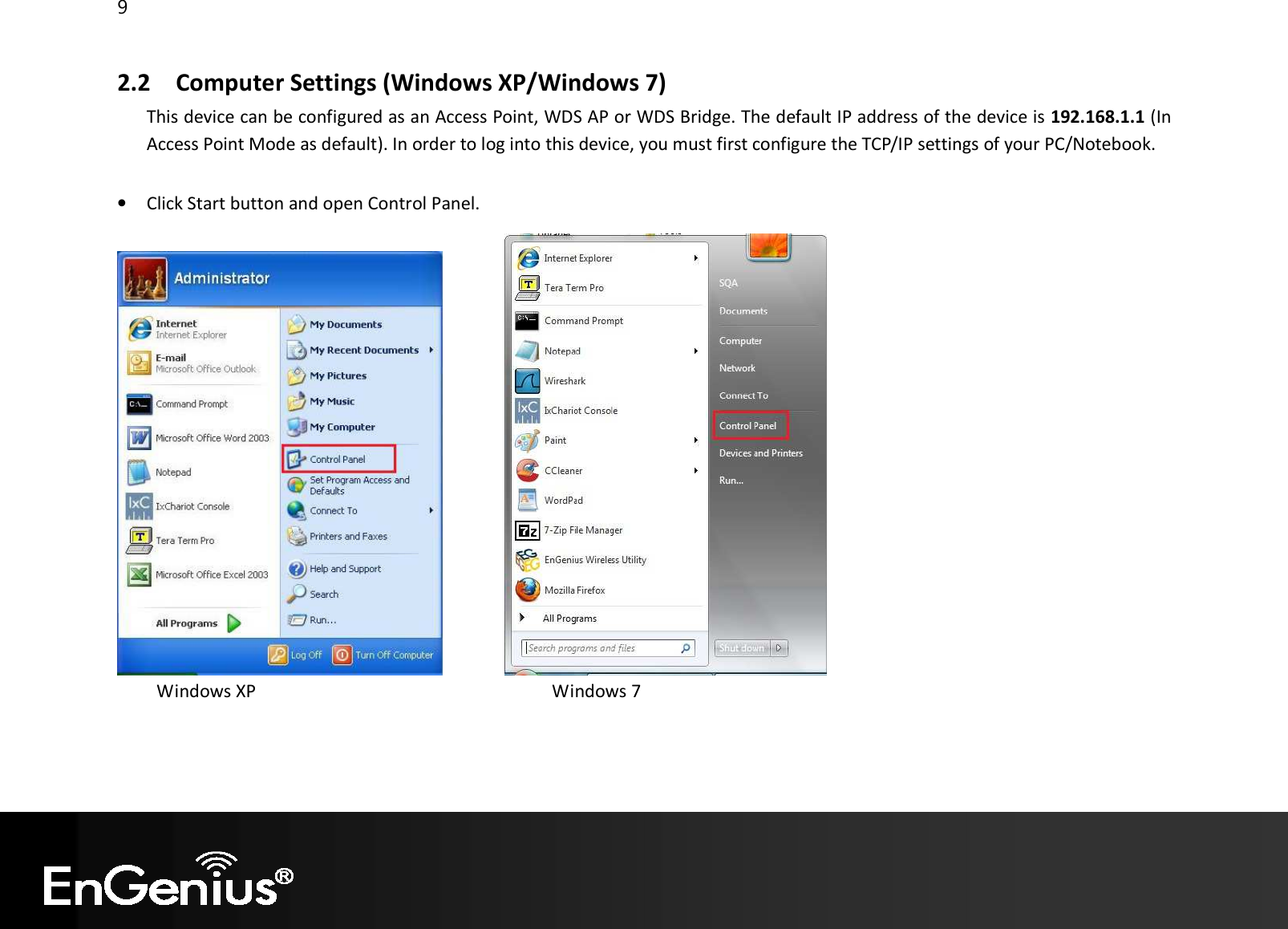1288x929 pixels.
Task: Click the Command Prompt icon in Windows 7 menu
Action: 528,321
